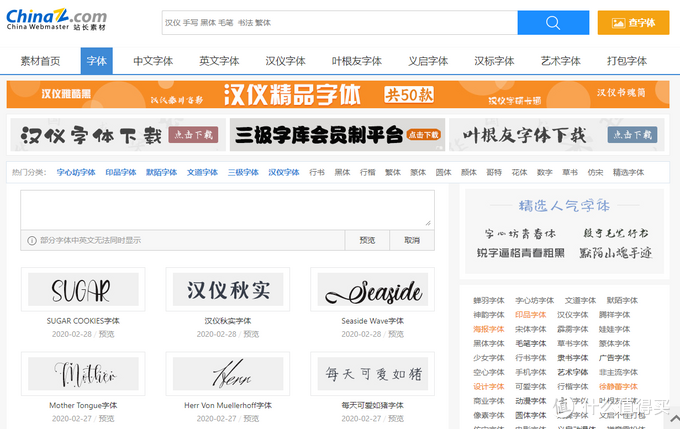Click the 汉仪秋实字体 title link
680x429 pixels.
(x=228, y=321)
